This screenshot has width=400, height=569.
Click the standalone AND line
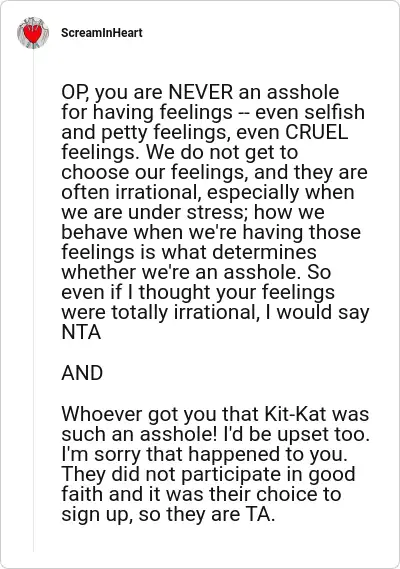[82, 373]
